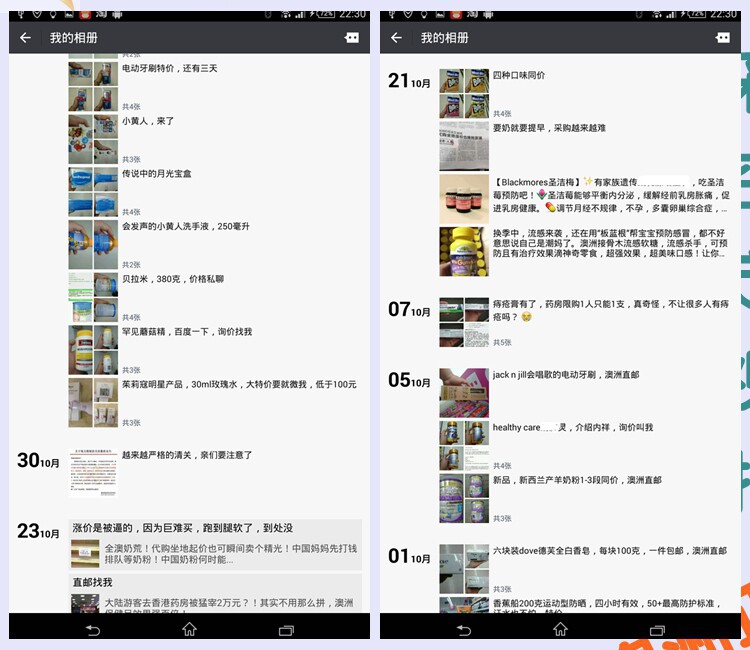Tap 我的相册 title on right phone
750x650 pixels.
click(444, 38)
